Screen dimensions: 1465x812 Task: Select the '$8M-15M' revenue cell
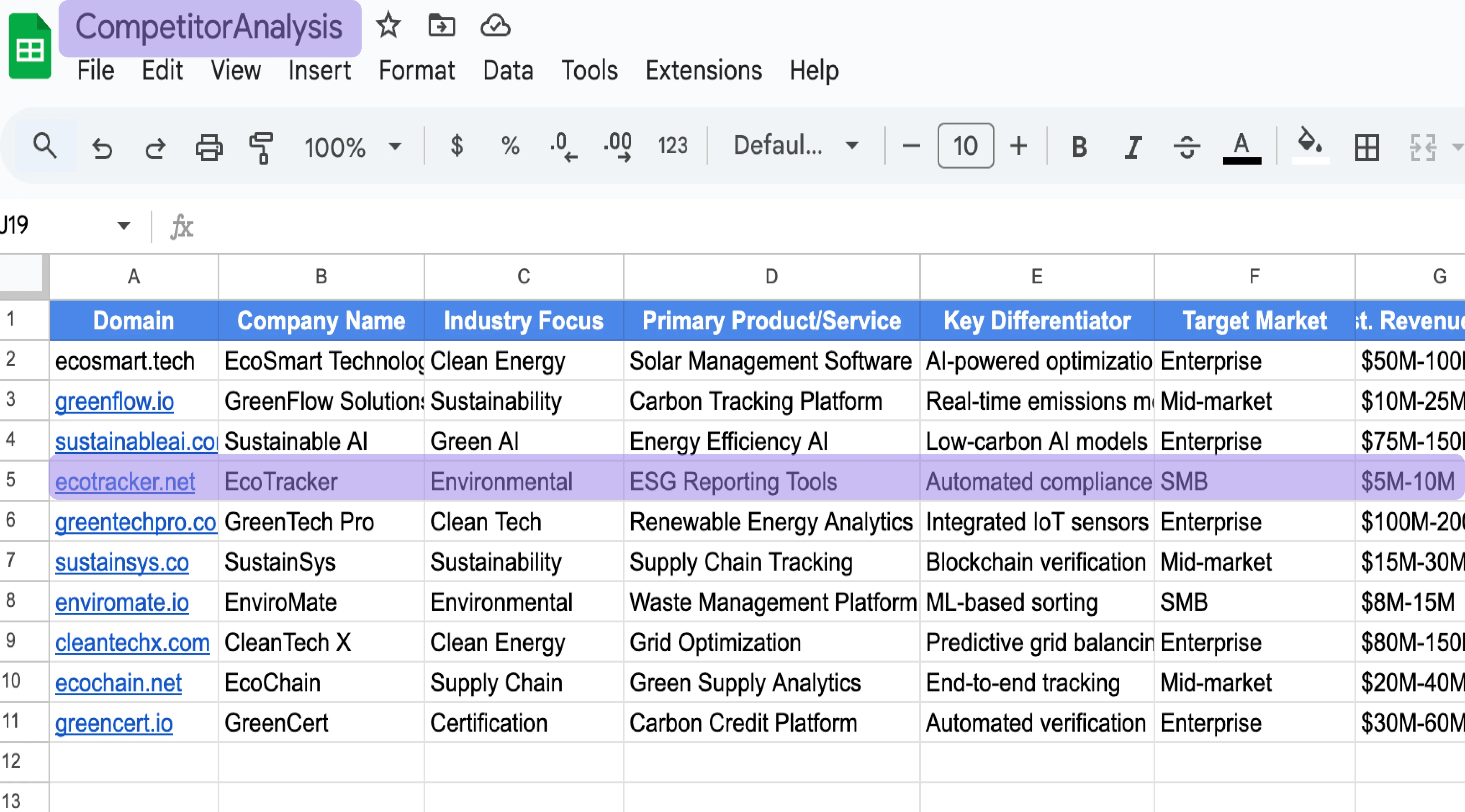click(1410, 602)
